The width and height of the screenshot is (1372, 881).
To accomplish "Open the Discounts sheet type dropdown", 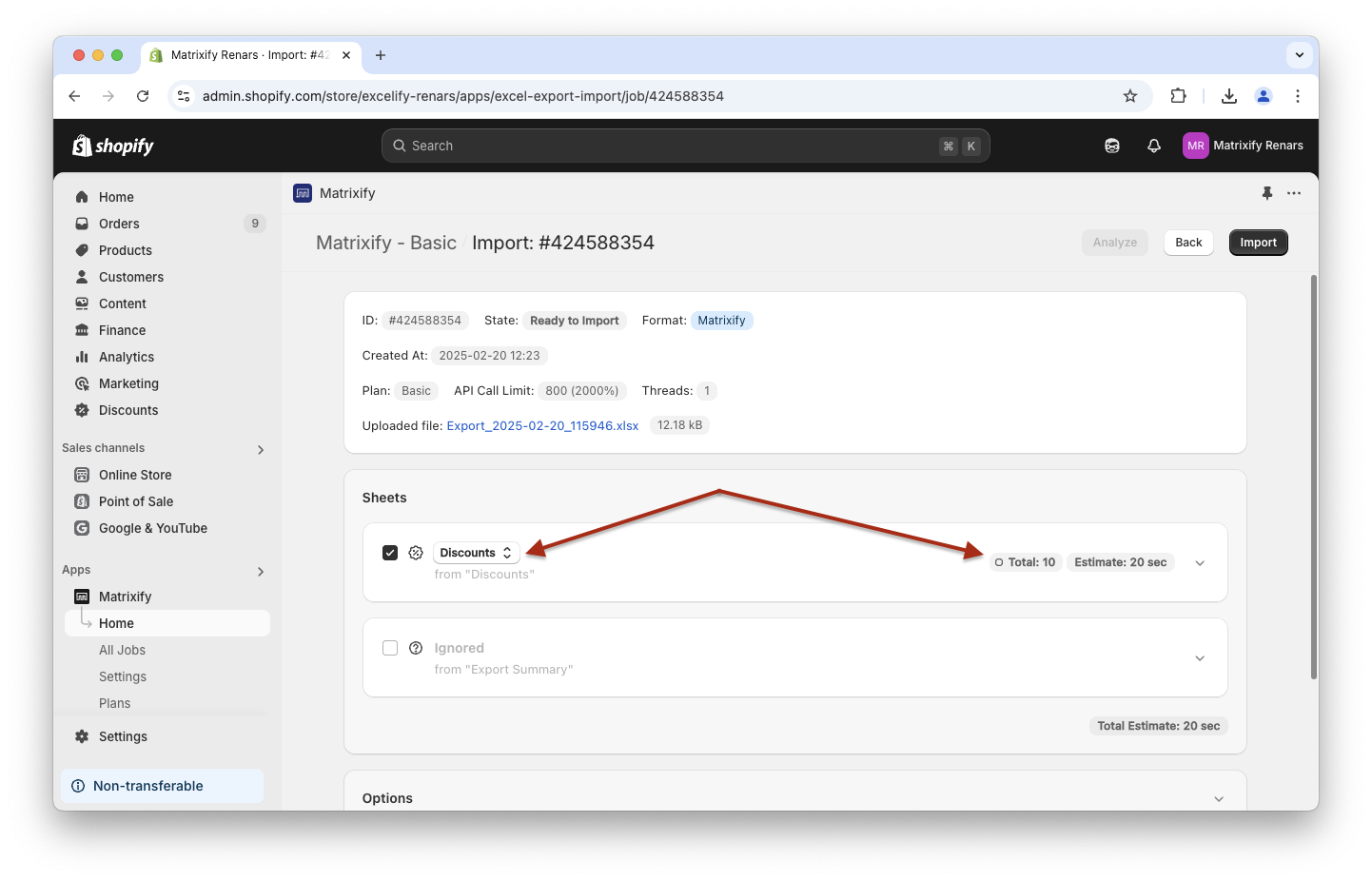I will coord(476,553).
